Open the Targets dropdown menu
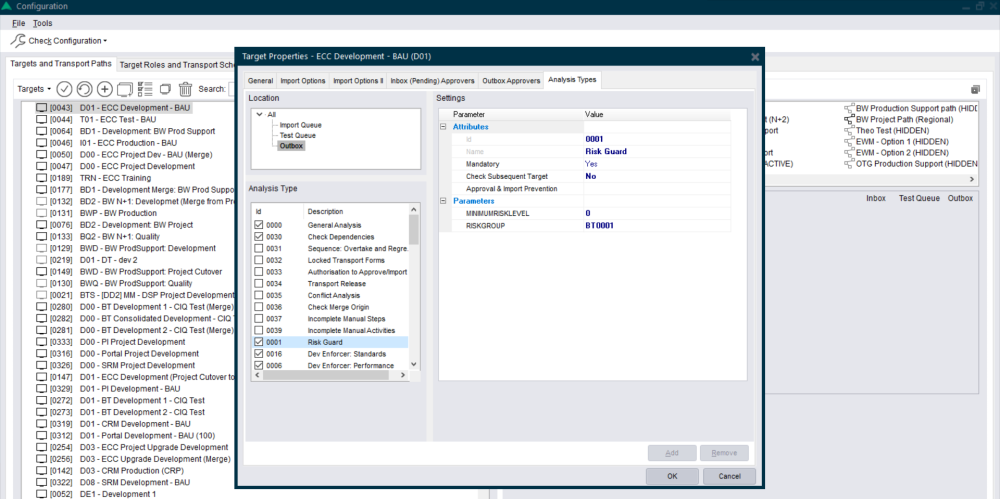 tap(35, 89)
